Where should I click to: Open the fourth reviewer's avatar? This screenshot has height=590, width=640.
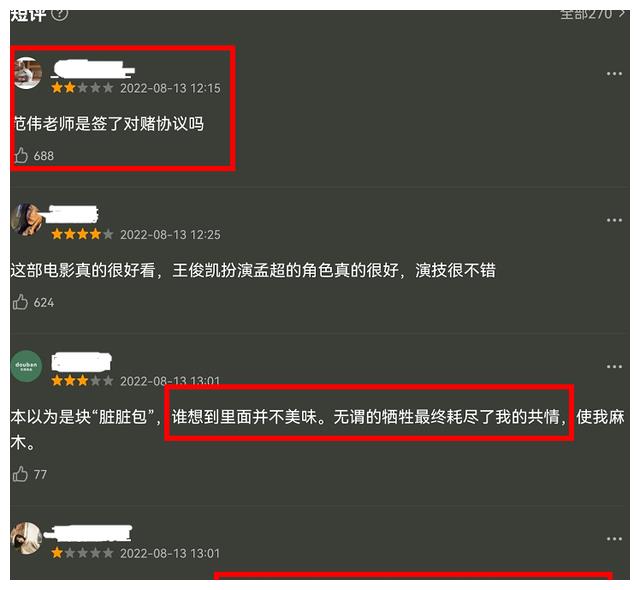tap(27, 538)
